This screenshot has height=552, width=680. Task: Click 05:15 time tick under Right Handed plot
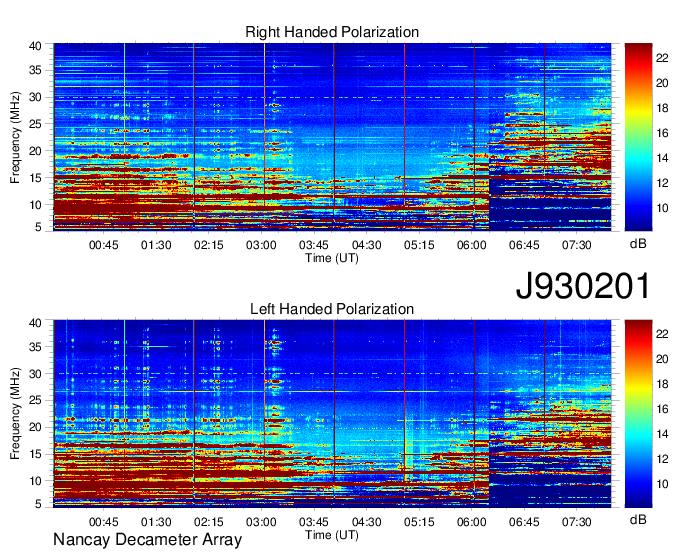click(x=419, y=245)
